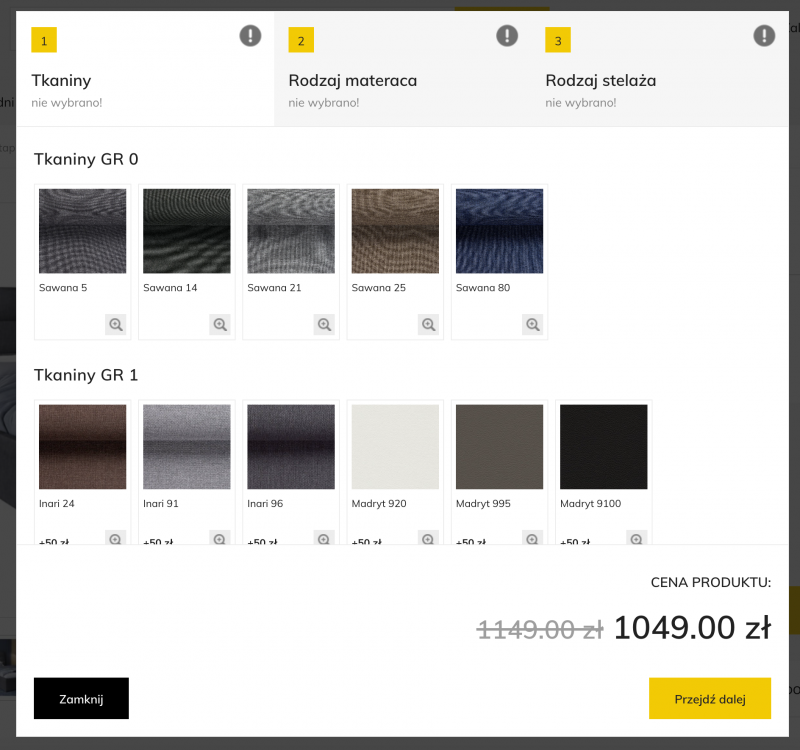Pick the Madryt 920 white swatch

tap(395, 447)
